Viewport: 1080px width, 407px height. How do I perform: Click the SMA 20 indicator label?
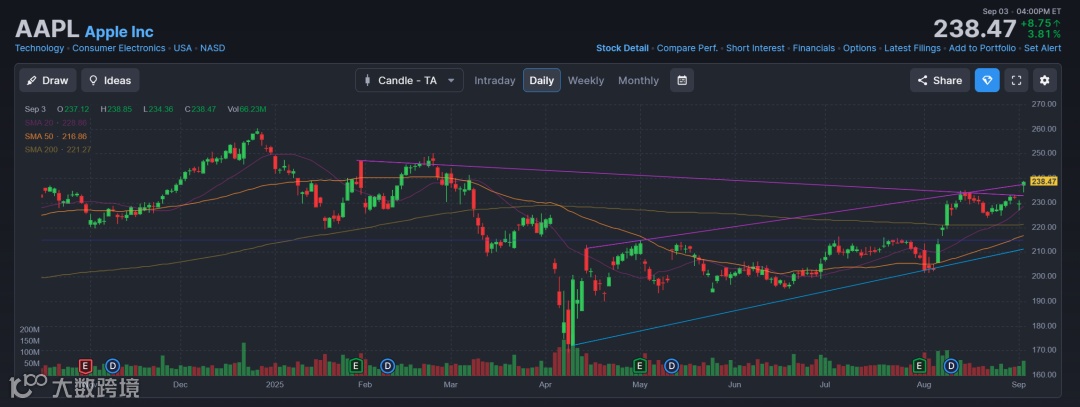58,123
